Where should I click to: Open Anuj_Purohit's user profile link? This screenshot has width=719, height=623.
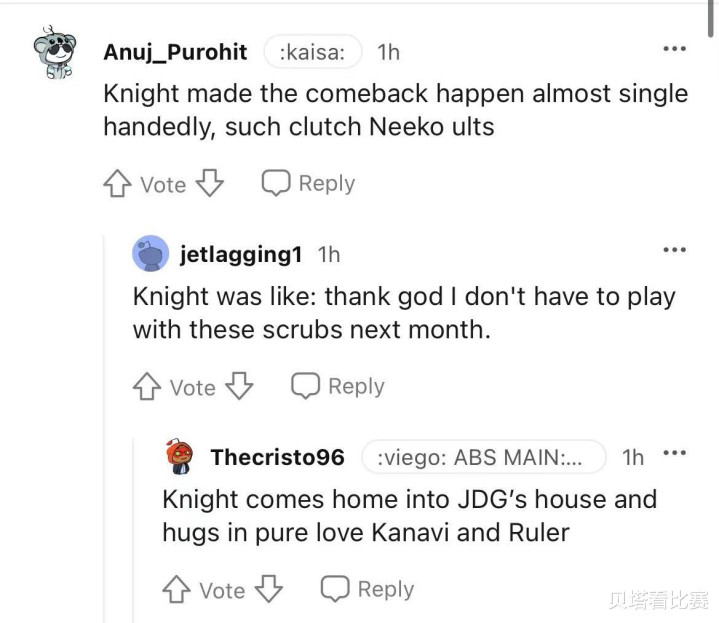(x=175, y=52)
